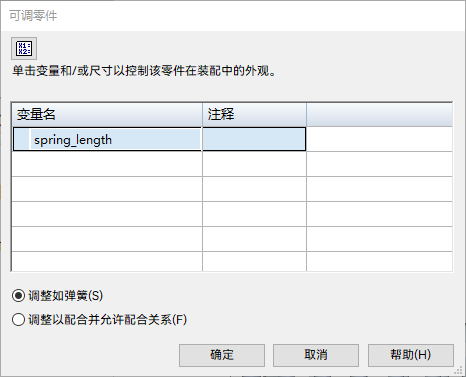This screenshot has width=466, height=377.
Task: Click the 可调零件 dialog title bar
Action: tap(233, 15)
